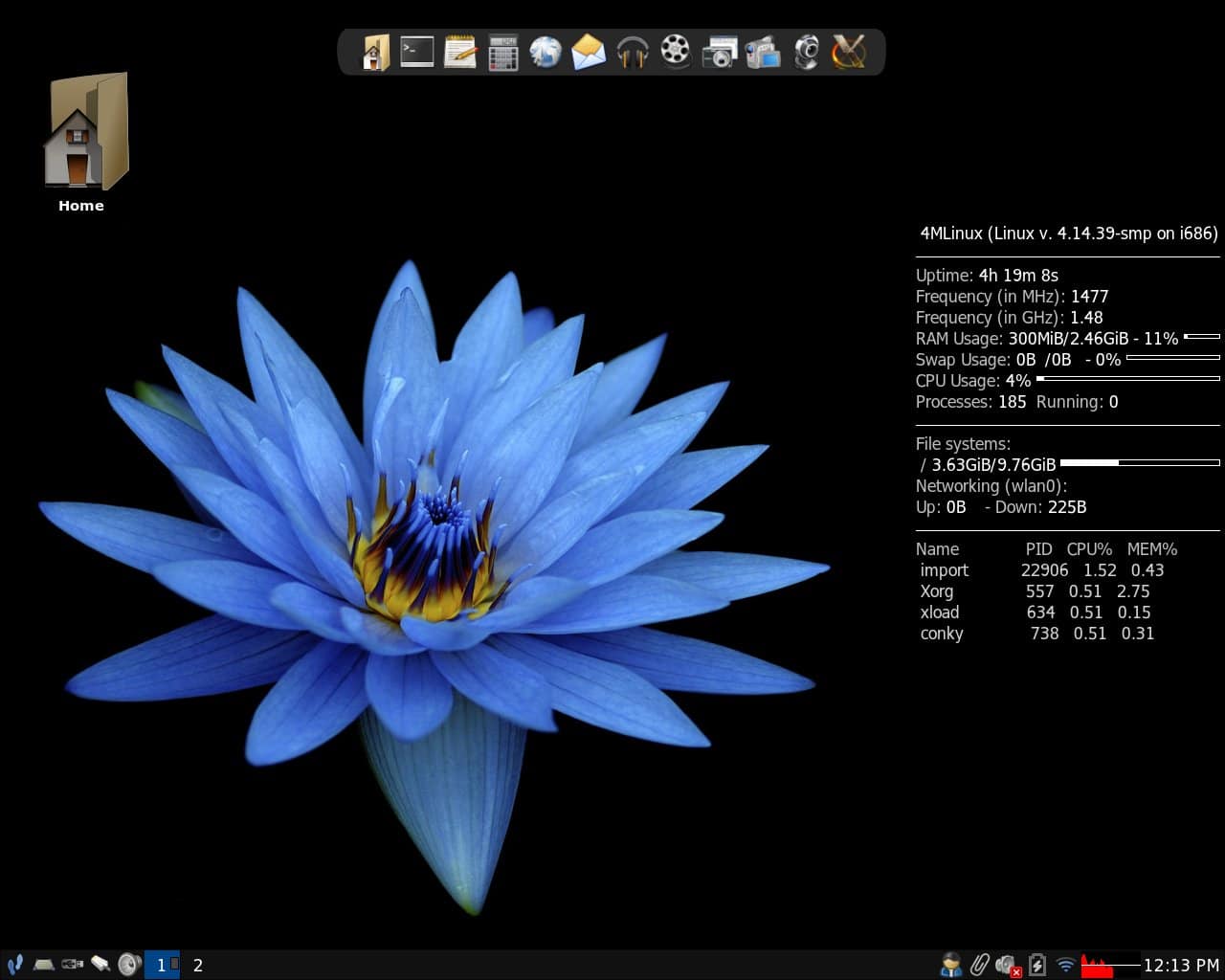Viewport: 1225px width, 980px height.
Task: Open the camcorder video recording app
Action: (763, 52)
